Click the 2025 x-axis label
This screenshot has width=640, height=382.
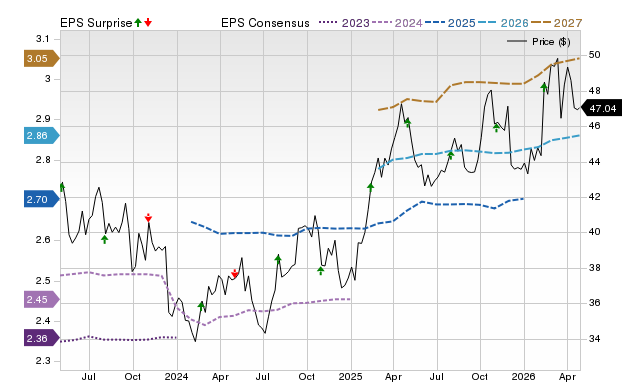pyautogui.click(x=350, y=376)
